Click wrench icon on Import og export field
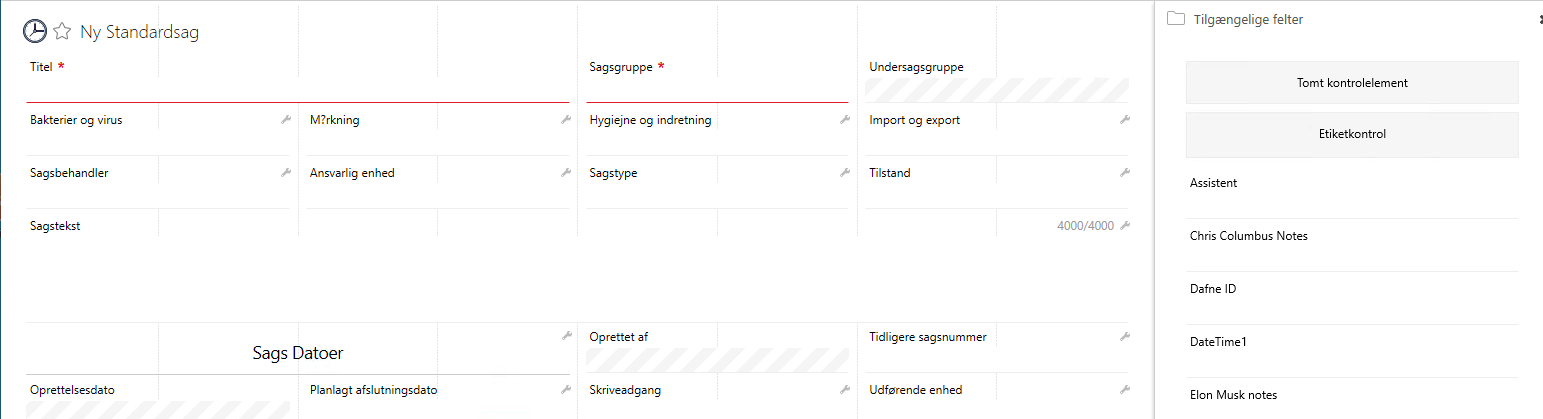 click(x=1125, y=120)
